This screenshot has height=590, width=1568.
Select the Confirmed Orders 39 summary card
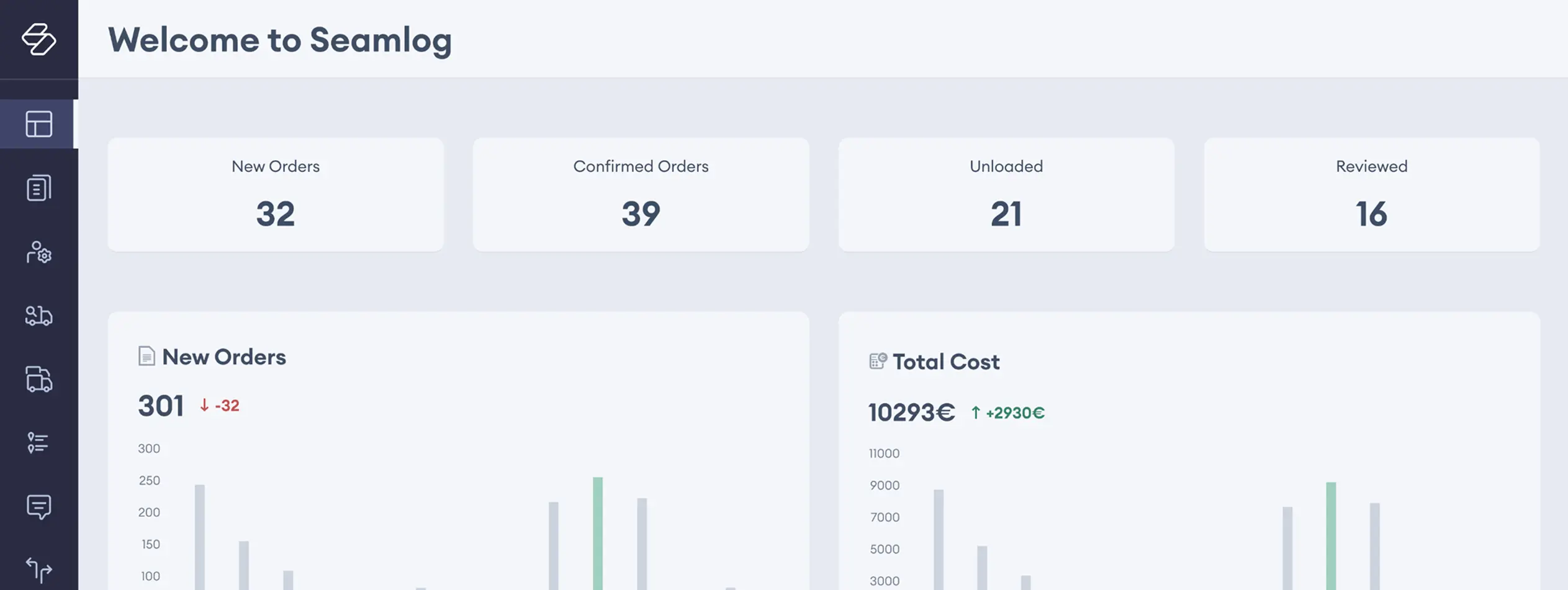click(x=641, y=194)
